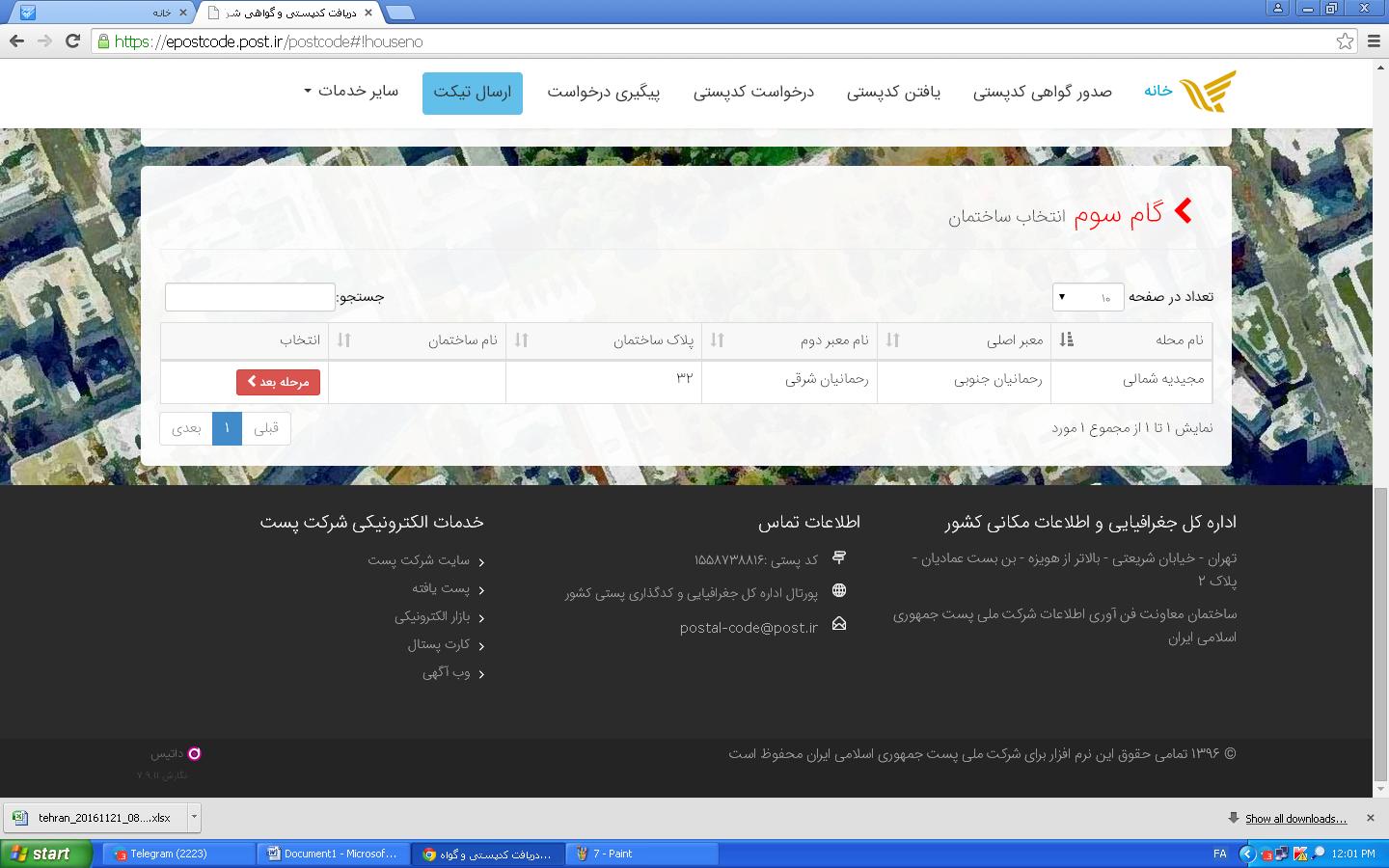Open کارت پستال link

click(439, 644)
